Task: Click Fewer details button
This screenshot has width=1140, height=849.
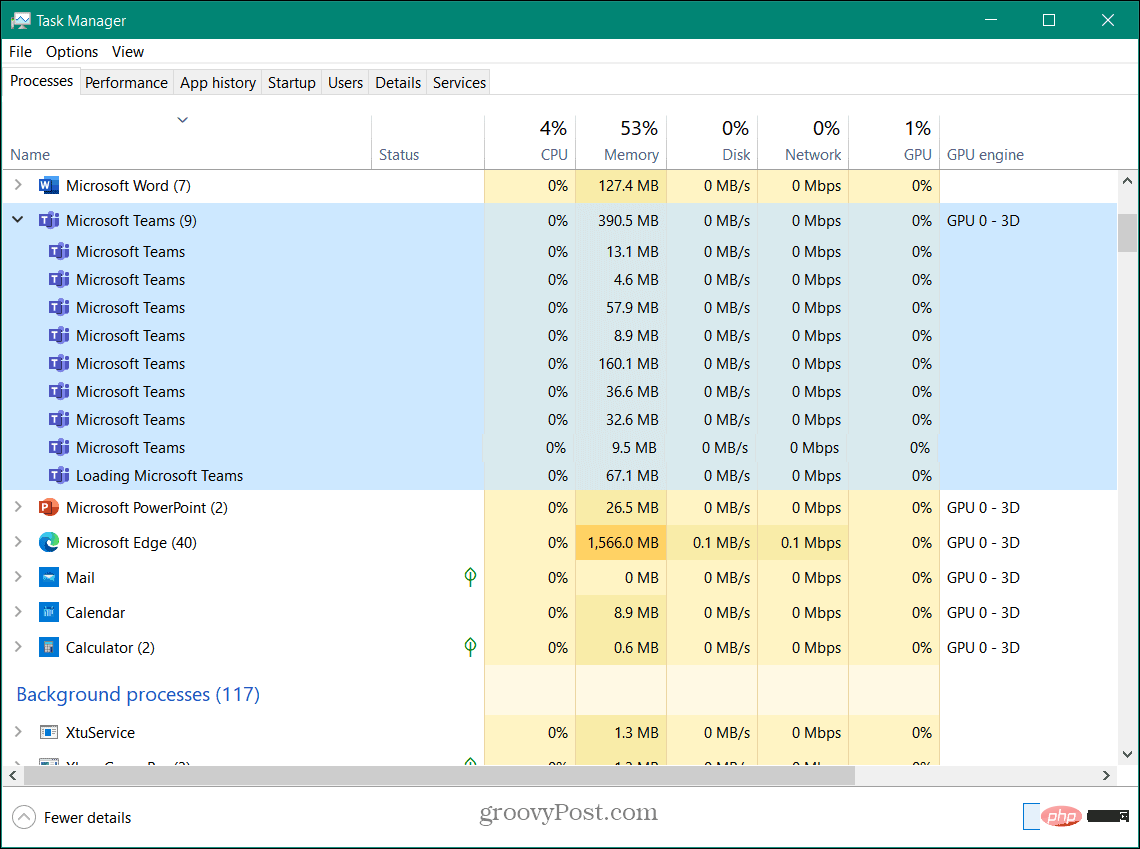Action: pos(72,817)
